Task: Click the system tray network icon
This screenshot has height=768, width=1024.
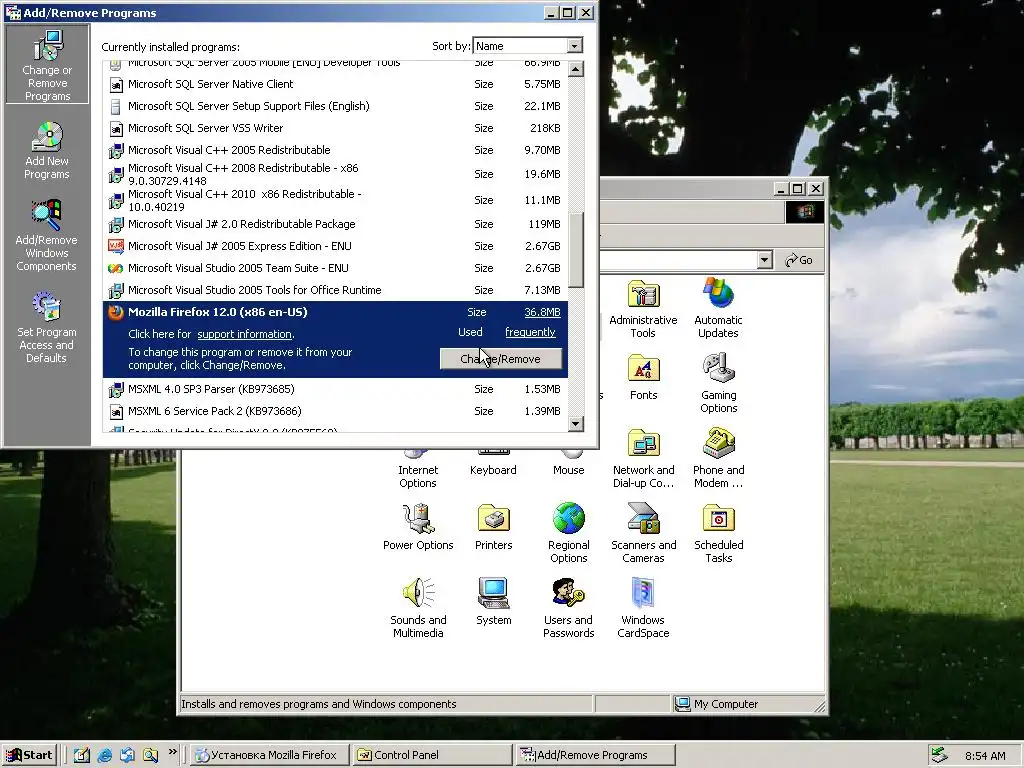Action: 939,755
